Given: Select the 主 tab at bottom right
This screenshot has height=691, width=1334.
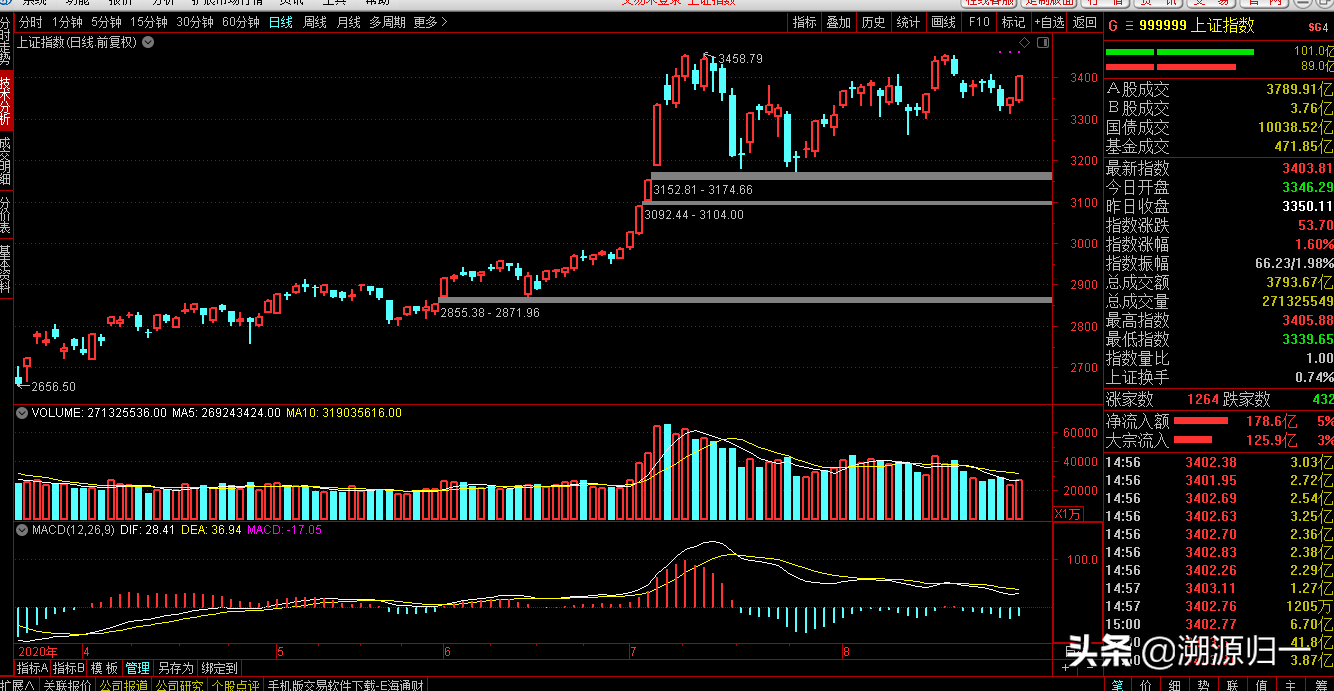Looking at the screenshot, I should pos(1291,685).
